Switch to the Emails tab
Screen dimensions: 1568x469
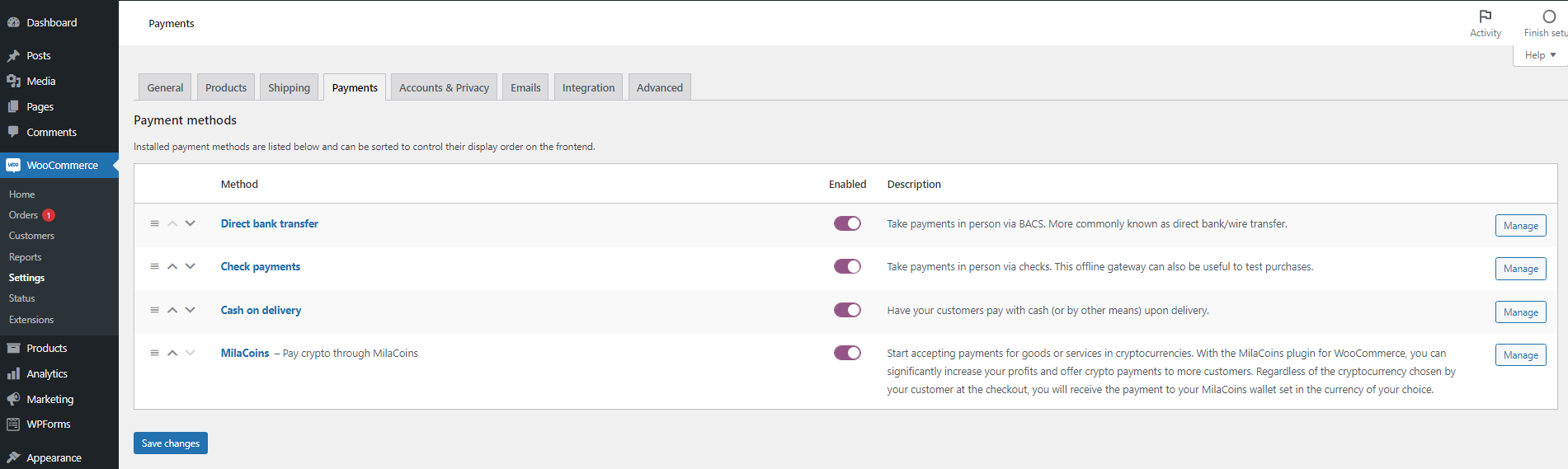(525, 87)
